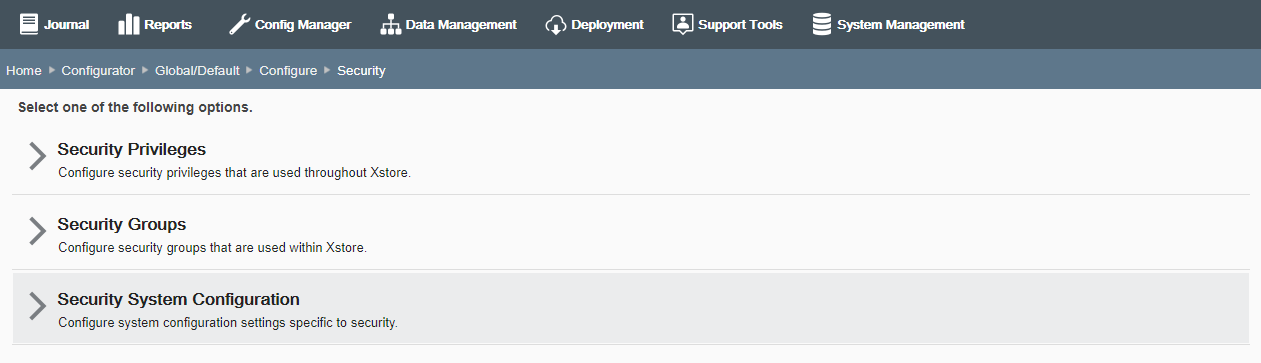The image size is (1261, 363).
Task: Click the Journal book icon
Action: tap(29, 24)
